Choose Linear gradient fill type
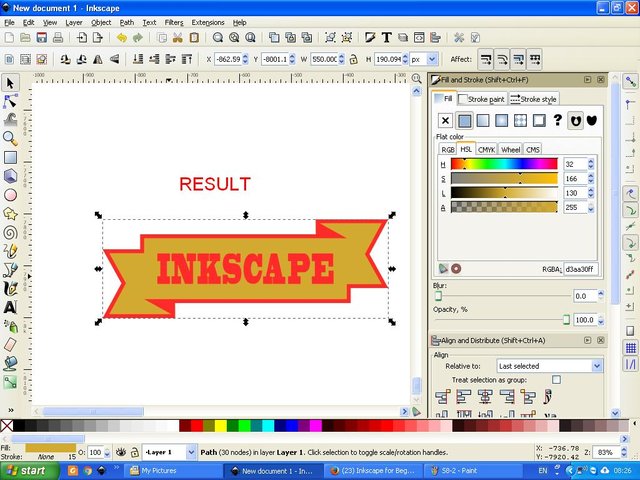Screen dimensions: 640x480 483,120
